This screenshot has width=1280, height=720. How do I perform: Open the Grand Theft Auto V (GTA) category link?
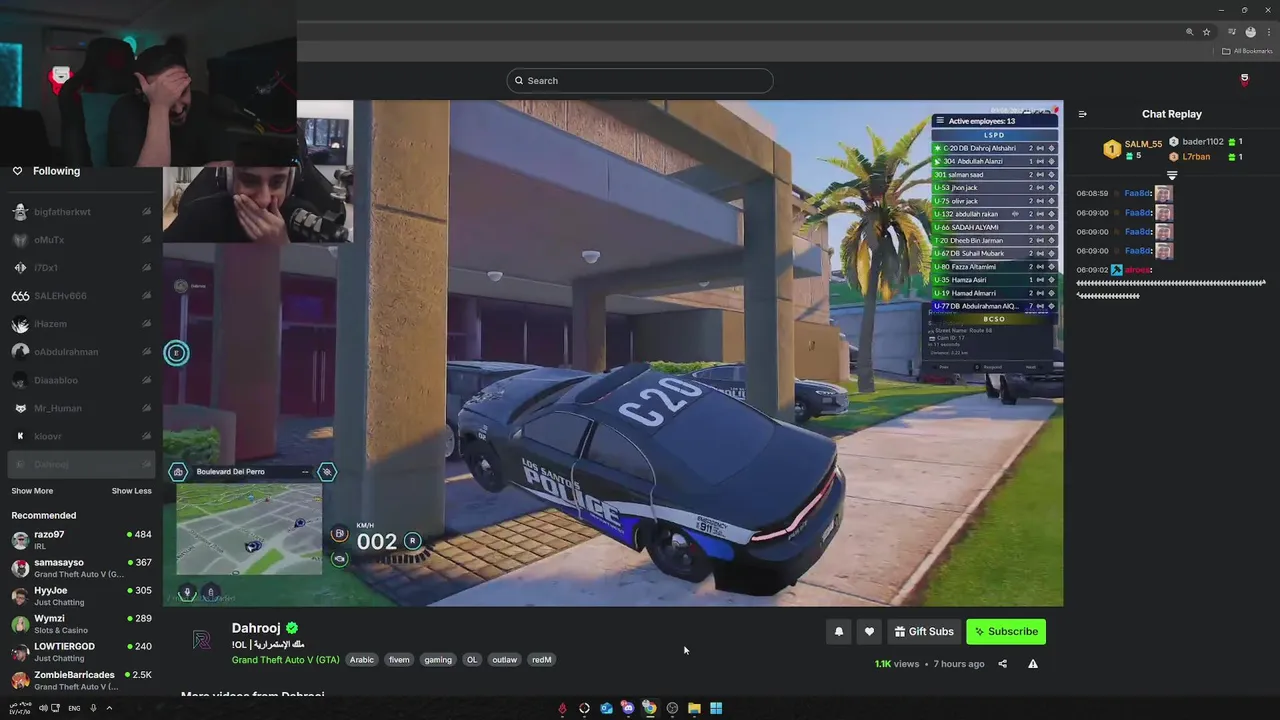click(286, 660)
